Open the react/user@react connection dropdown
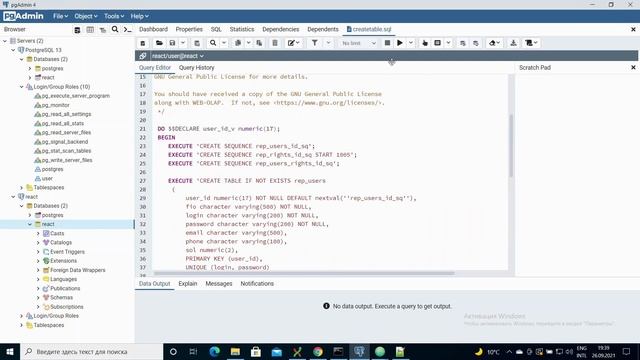The height and width of the screenshot is (360, 640). (x=178, y=56)
